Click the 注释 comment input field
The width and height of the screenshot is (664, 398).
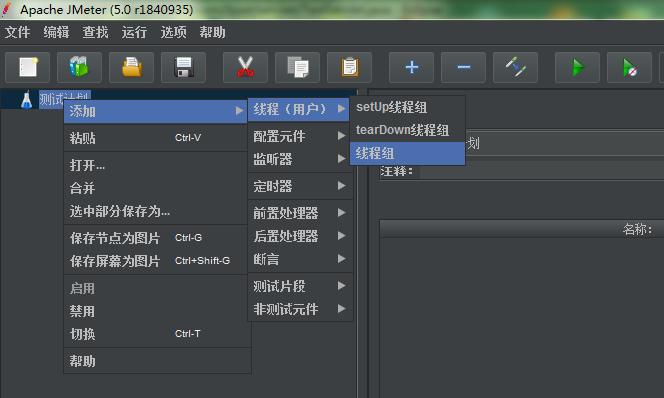point(541,171)
